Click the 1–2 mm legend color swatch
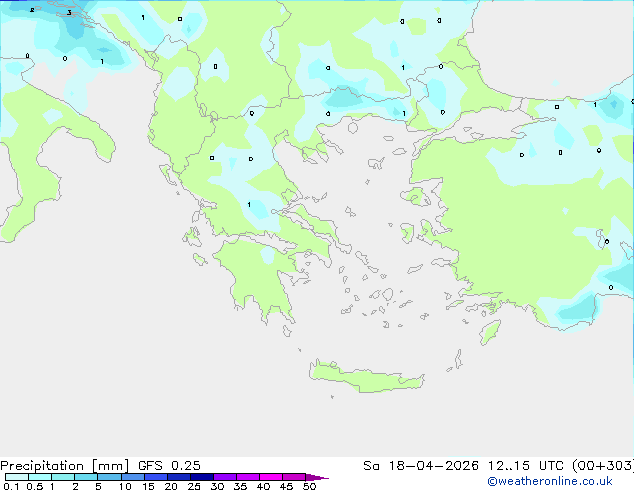Viewport: 634px width, 490px height. click(63, 477)
